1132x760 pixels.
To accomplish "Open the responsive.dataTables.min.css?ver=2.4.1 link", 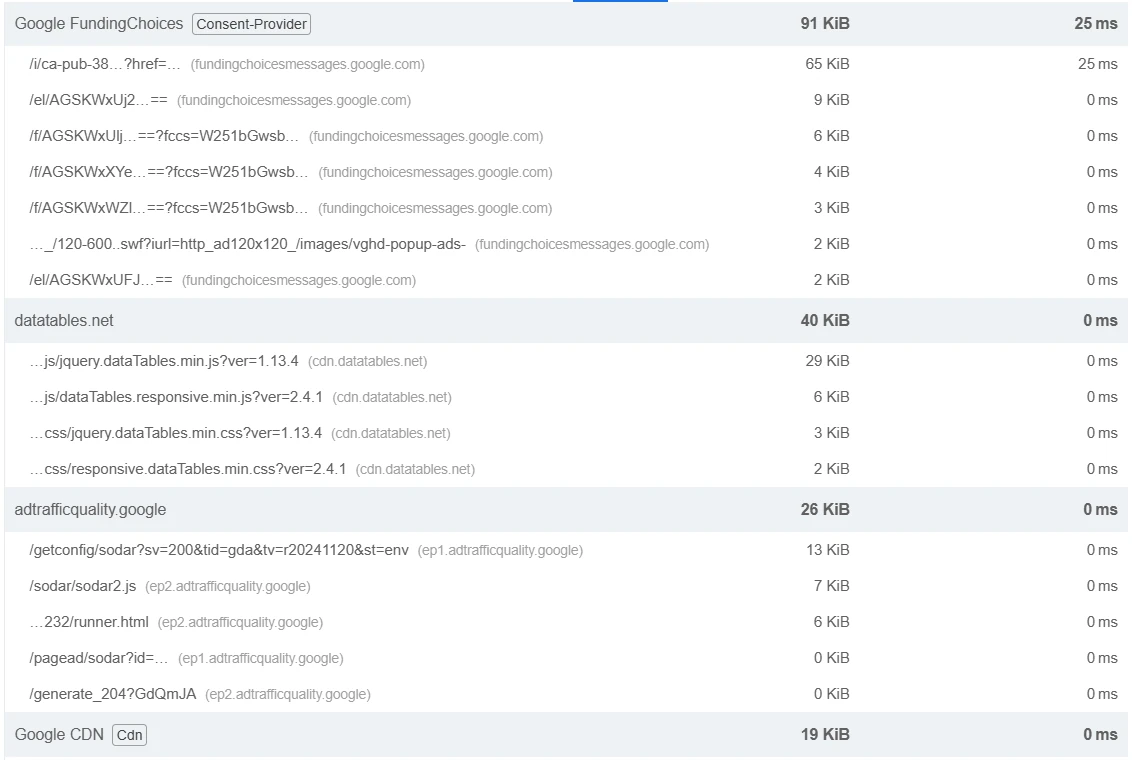I will [188, 469].
